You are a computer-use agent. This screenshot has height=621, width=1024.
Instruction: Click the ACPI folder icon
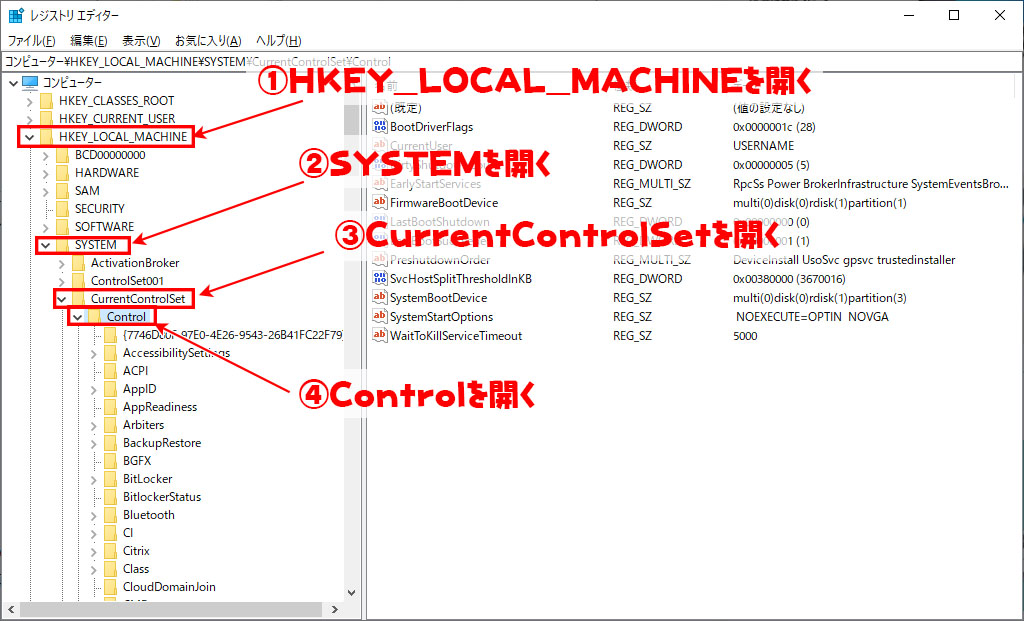tap(110, 370)
